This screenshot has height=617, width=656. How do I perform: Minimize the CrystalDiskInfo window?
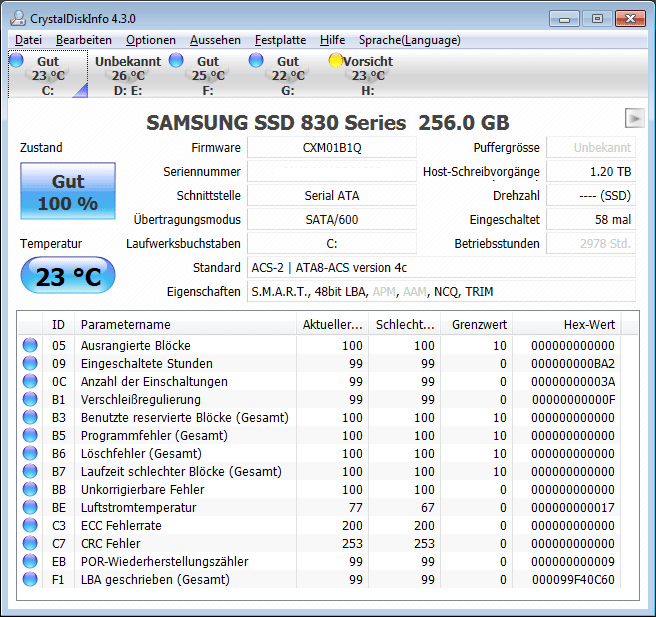(x=564, y=18)
